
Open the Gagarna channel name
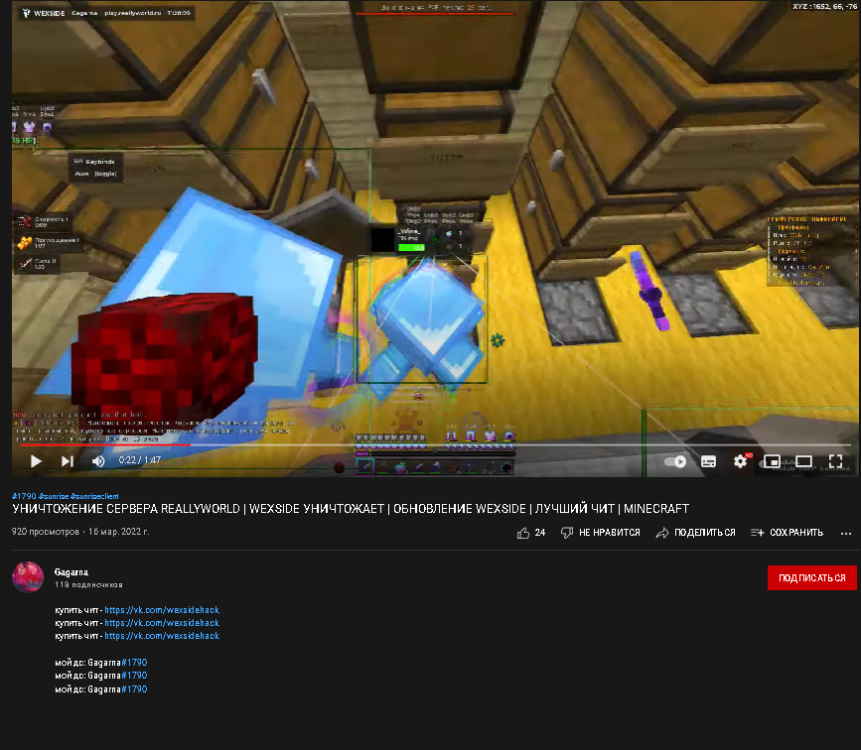tap(71, 572)
